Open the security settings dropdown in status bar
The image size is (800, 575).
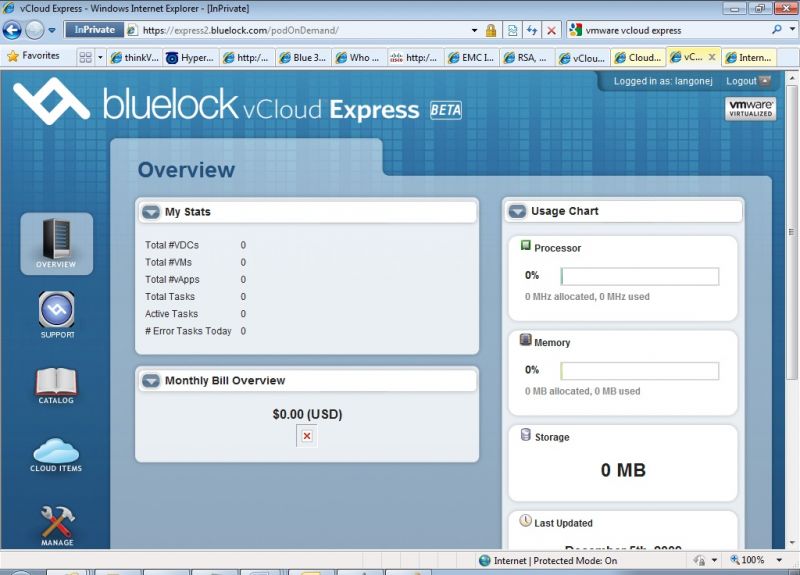pyautogui.click(x=714, y=560)
